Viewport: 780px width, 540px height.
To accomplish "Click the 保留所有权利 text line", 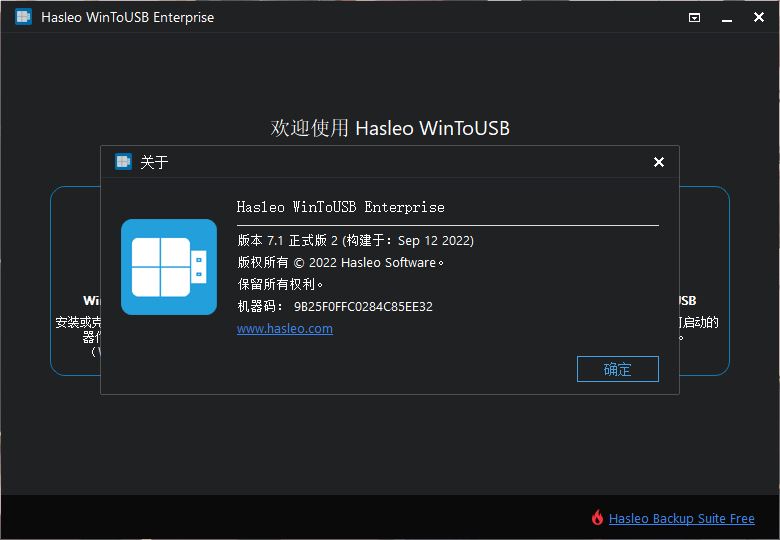I will point(280,284).
